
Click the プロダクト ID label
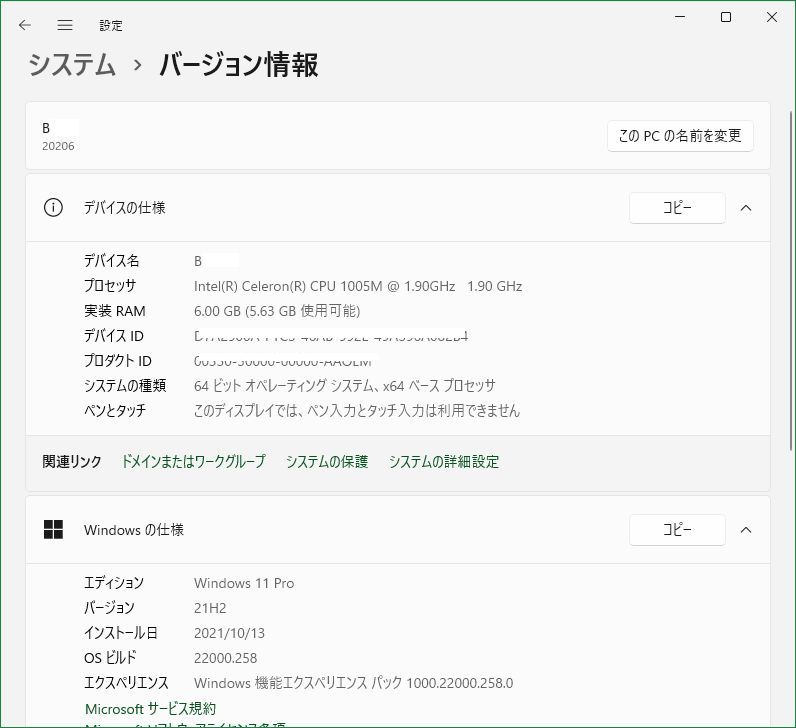pyautogui.click(x=118, y=360)
